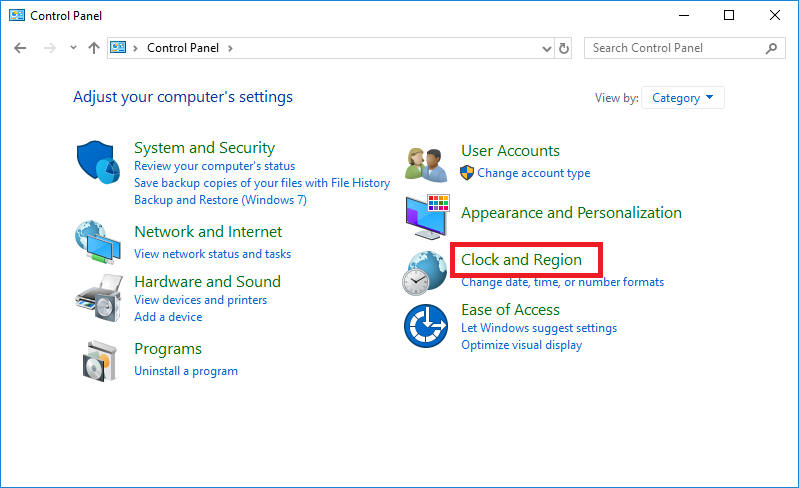Click the Ease of Access icon
The image size is (799, 488).
click(425, 327)
